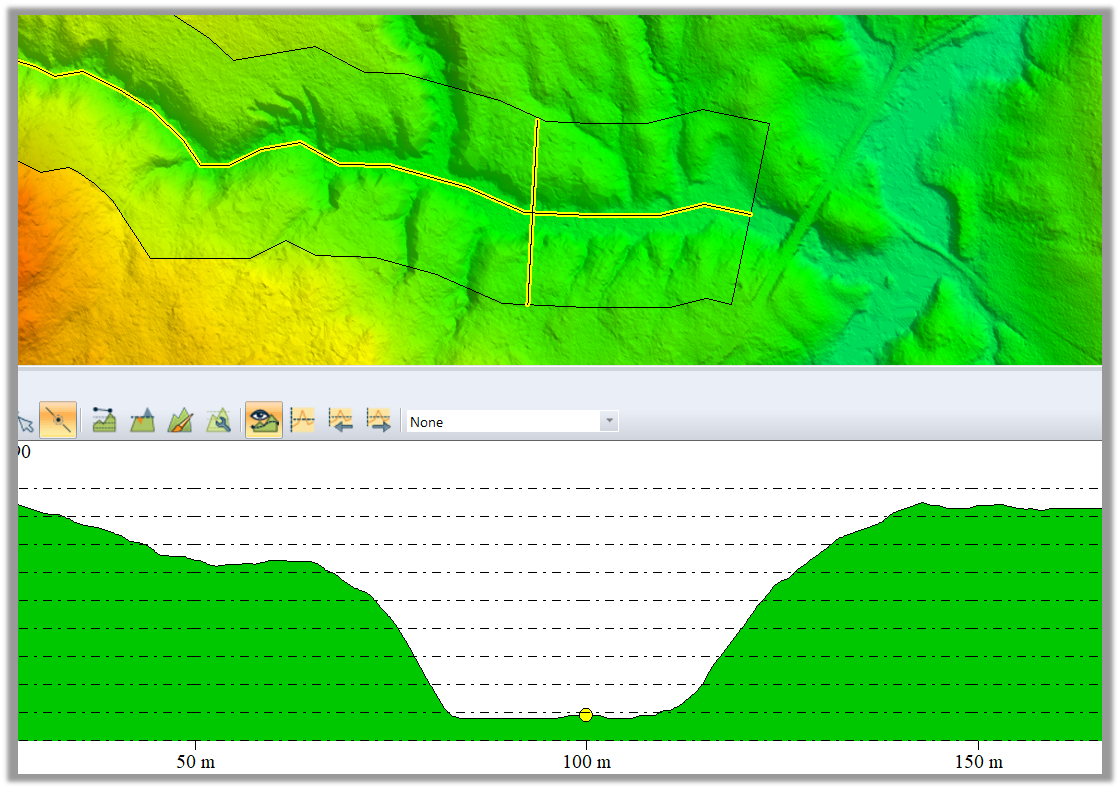The height and width of the screenshot is (789, 1120).
Task: Toggle the profile line point tool
Action: pyautogui.click(x=58, y=420)
